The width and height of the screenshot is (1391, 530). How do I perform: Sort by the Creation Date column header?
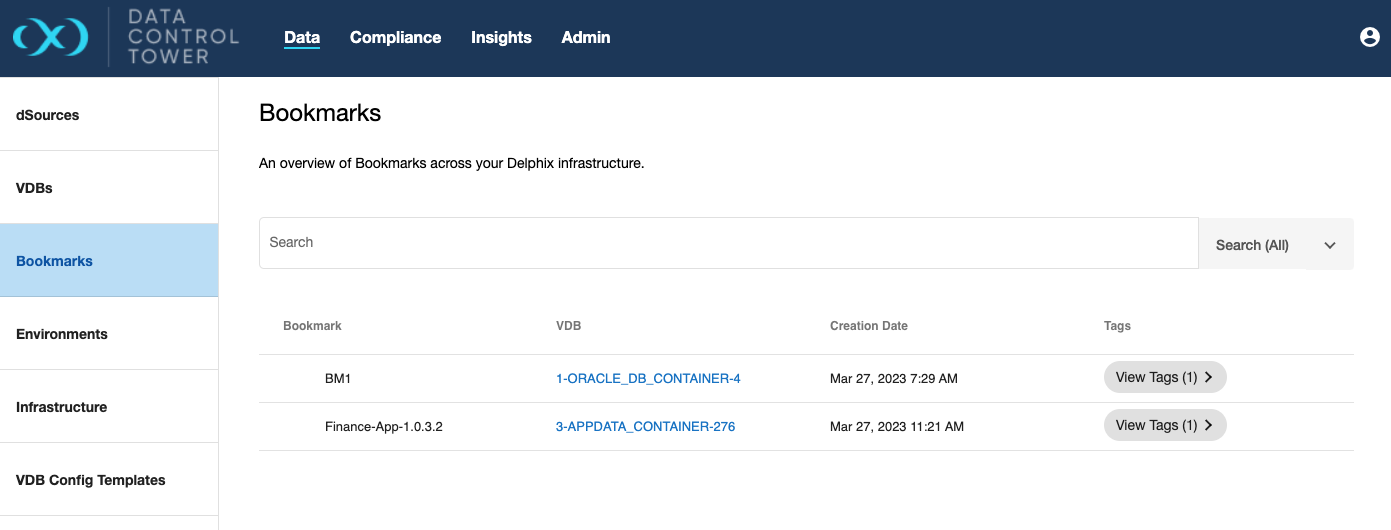coord(868,326)
